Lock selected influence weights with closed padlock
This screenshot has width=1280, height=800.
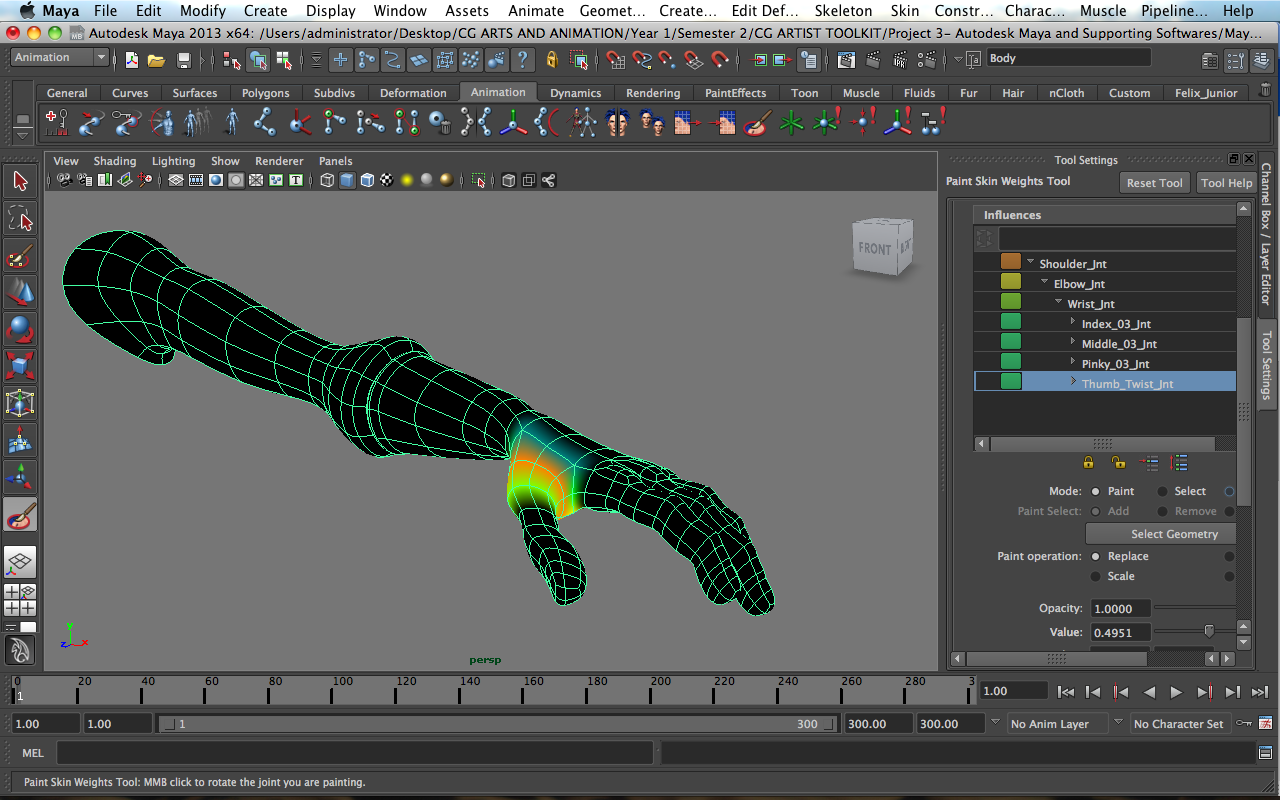(1088, 463)
